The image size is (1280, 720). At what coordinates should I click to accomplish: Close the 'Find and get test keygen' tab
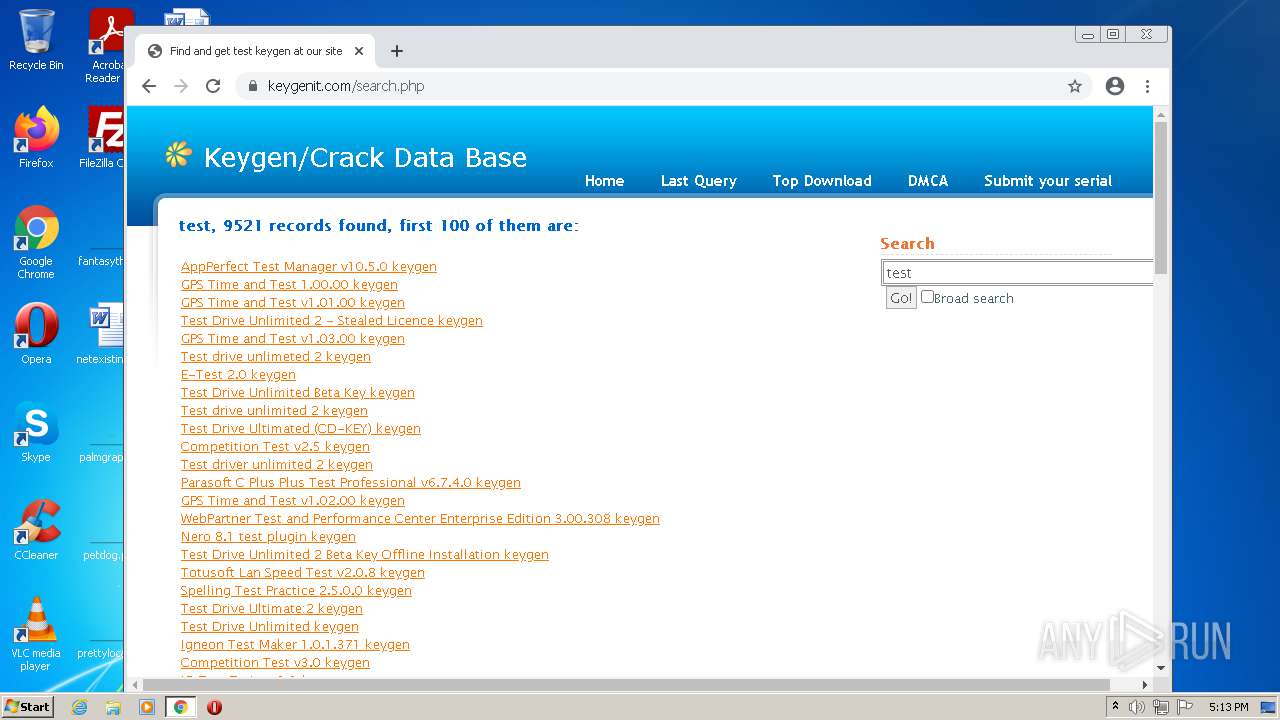(x=359, y=51)
